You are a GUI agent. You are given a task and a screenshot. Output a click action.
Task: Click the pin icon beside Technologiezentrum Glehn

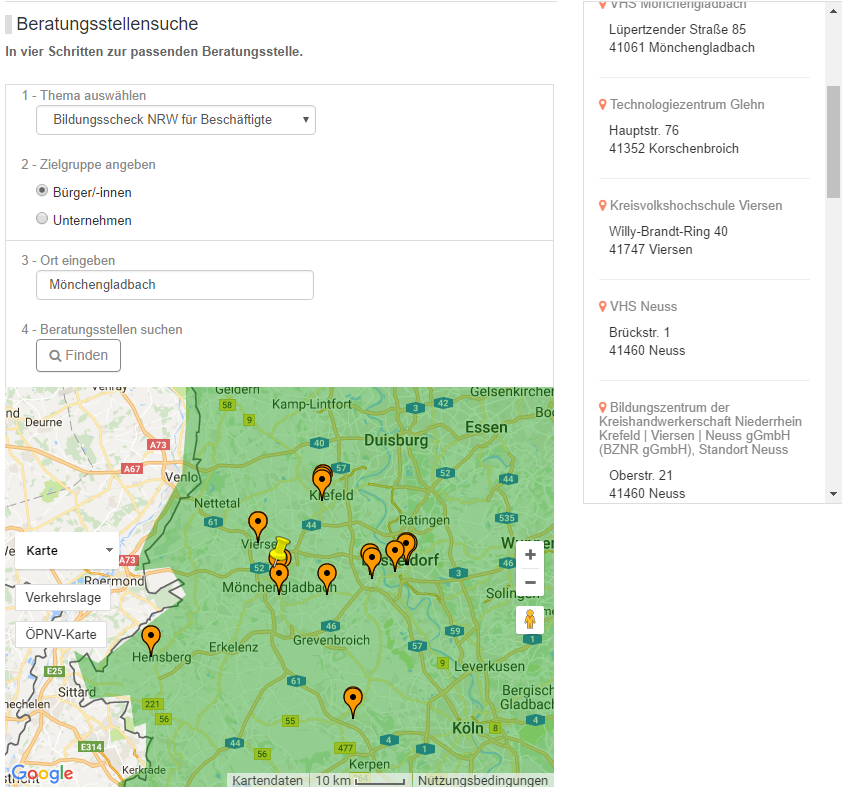(x=603, y=105)
